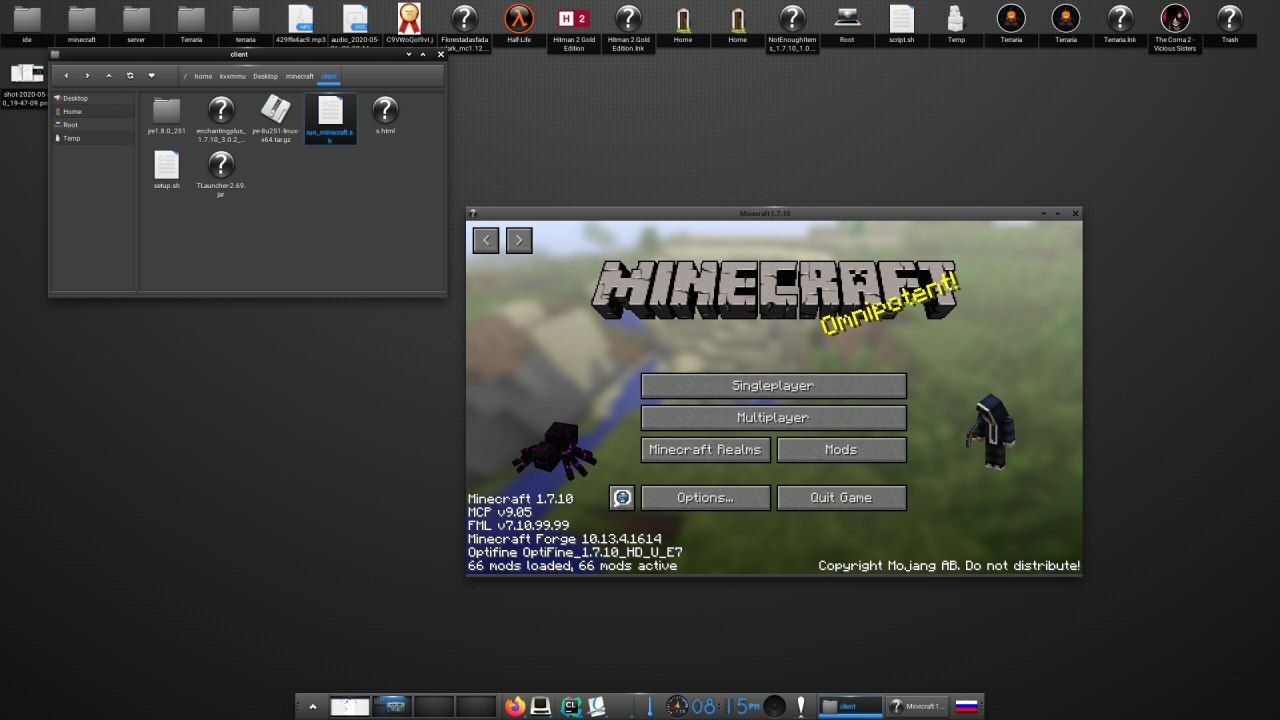This screenshot has height=720, width=1280.
Task: Launch Firefox from the taskbar
Action: [515, 707]
